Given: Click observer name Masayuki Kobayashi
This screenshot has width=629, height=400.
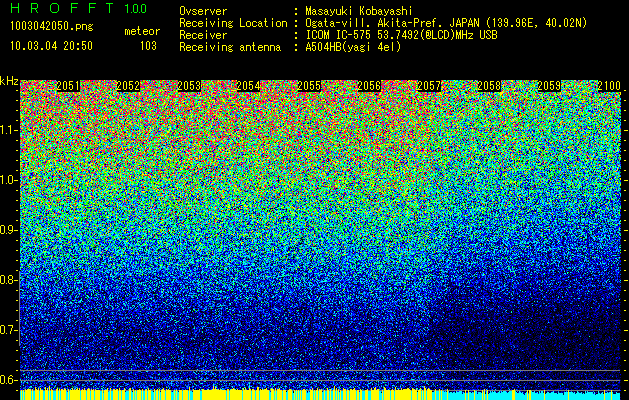Looking at the screenshot, I should click(358, 11).
